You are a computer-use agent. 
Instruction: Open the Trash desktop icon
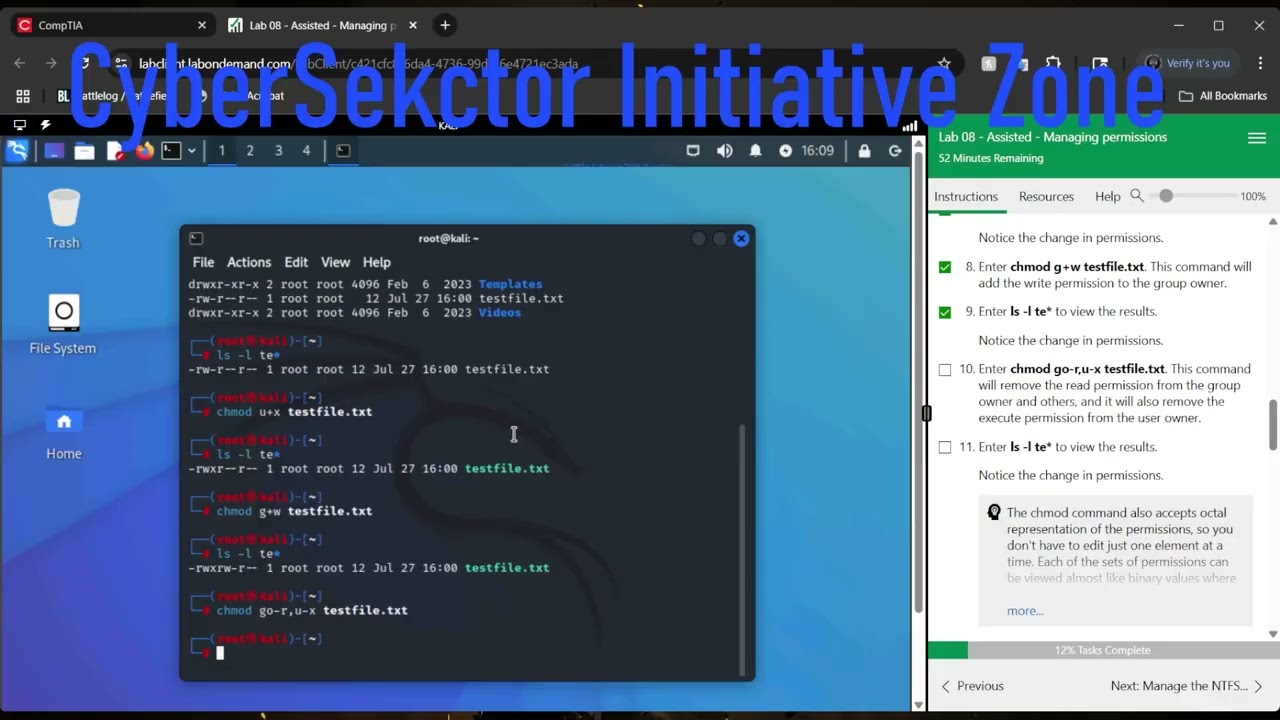[x=63, y=219]
